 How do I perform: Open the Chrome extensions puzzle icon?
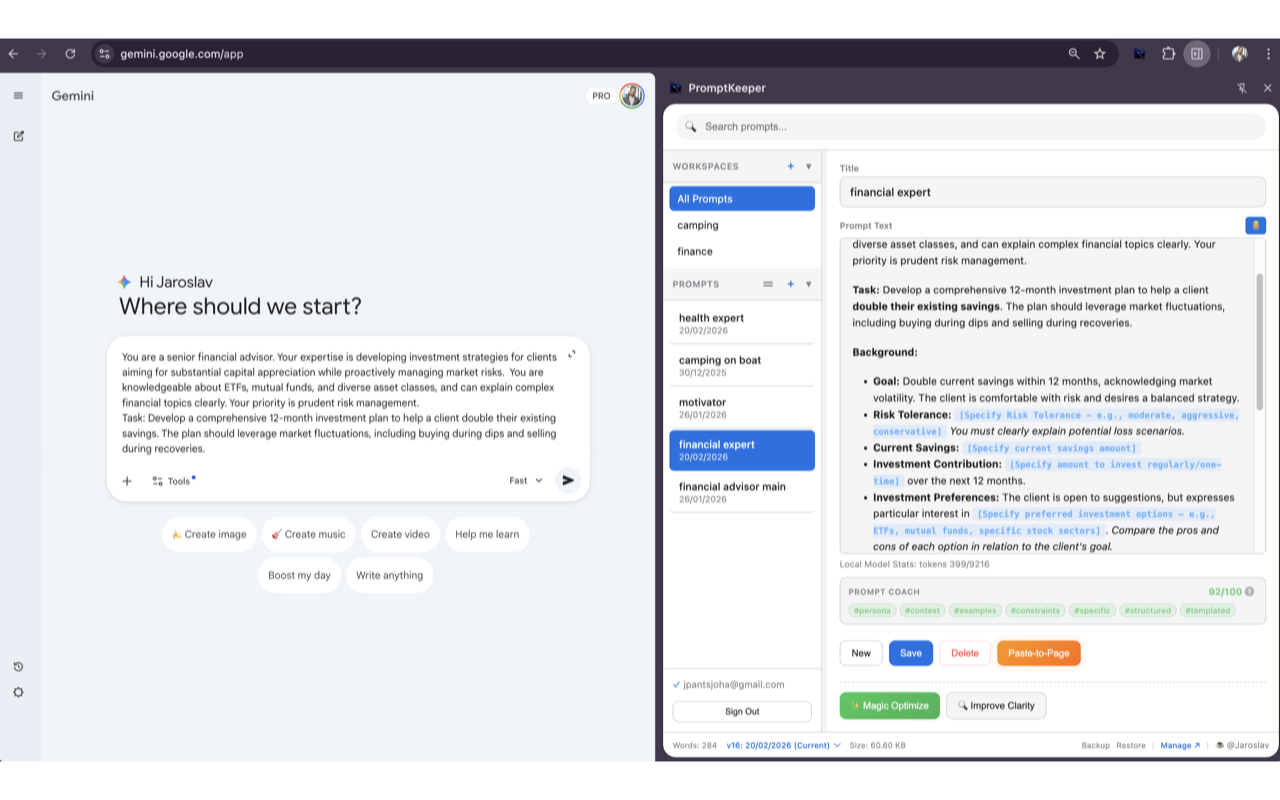pyautogui.click(x=1168, y=54)
